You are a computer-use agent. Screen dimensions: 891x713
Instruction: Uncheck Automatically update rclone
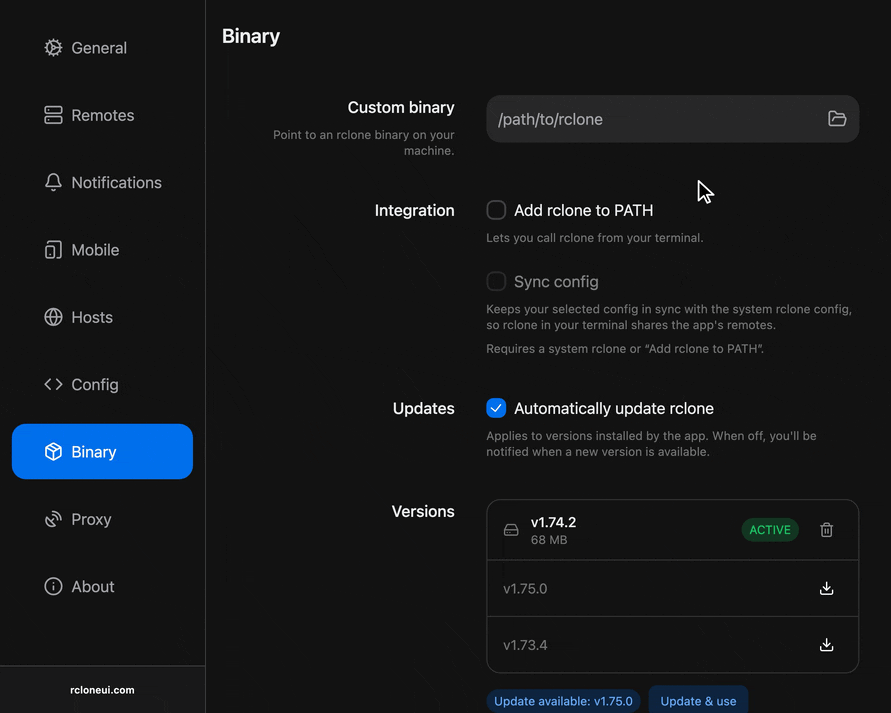pos(496,408)
